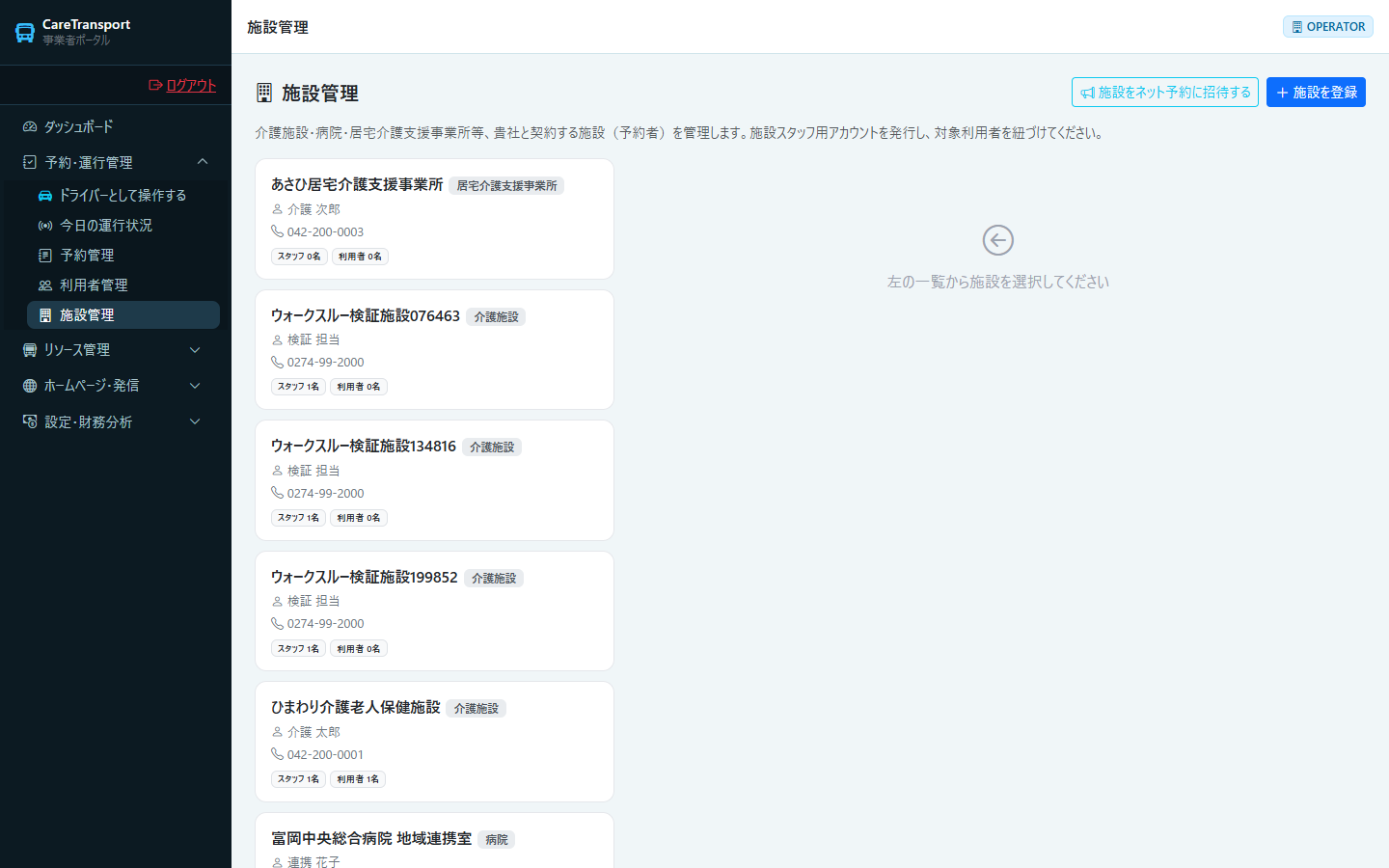Image resolution: width=1389 pixels, height=868 pixels.
Task: Go to 今日の運行状況 page
Action: (x=123, y=225)
